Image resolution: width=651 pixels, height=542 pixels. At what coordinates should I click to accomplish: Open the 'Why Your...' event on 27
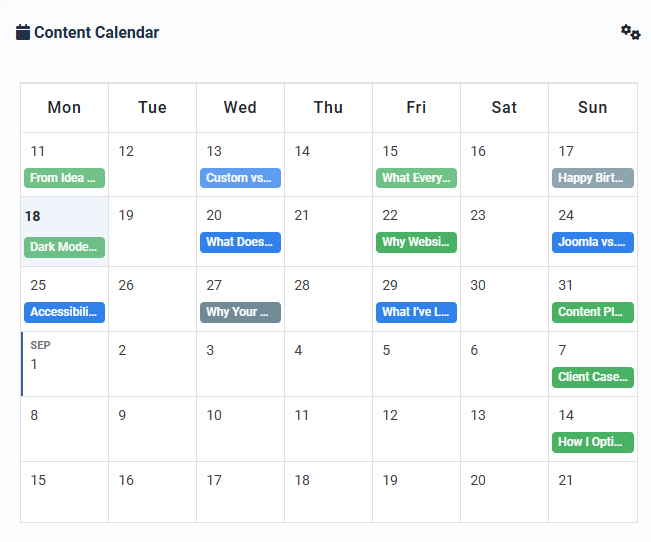coord(240,312)
